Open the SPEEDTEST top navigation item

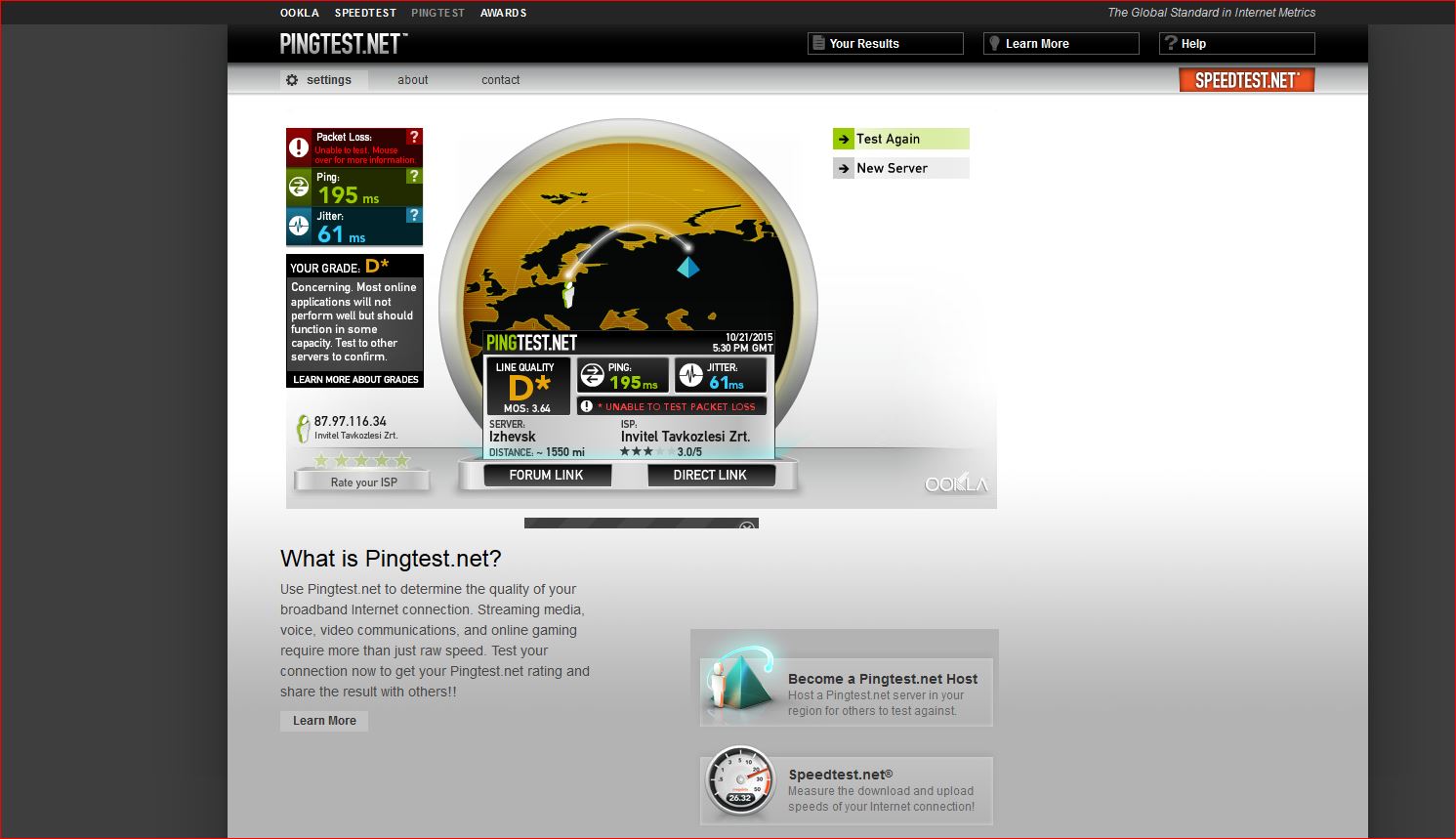click(365, 13)
